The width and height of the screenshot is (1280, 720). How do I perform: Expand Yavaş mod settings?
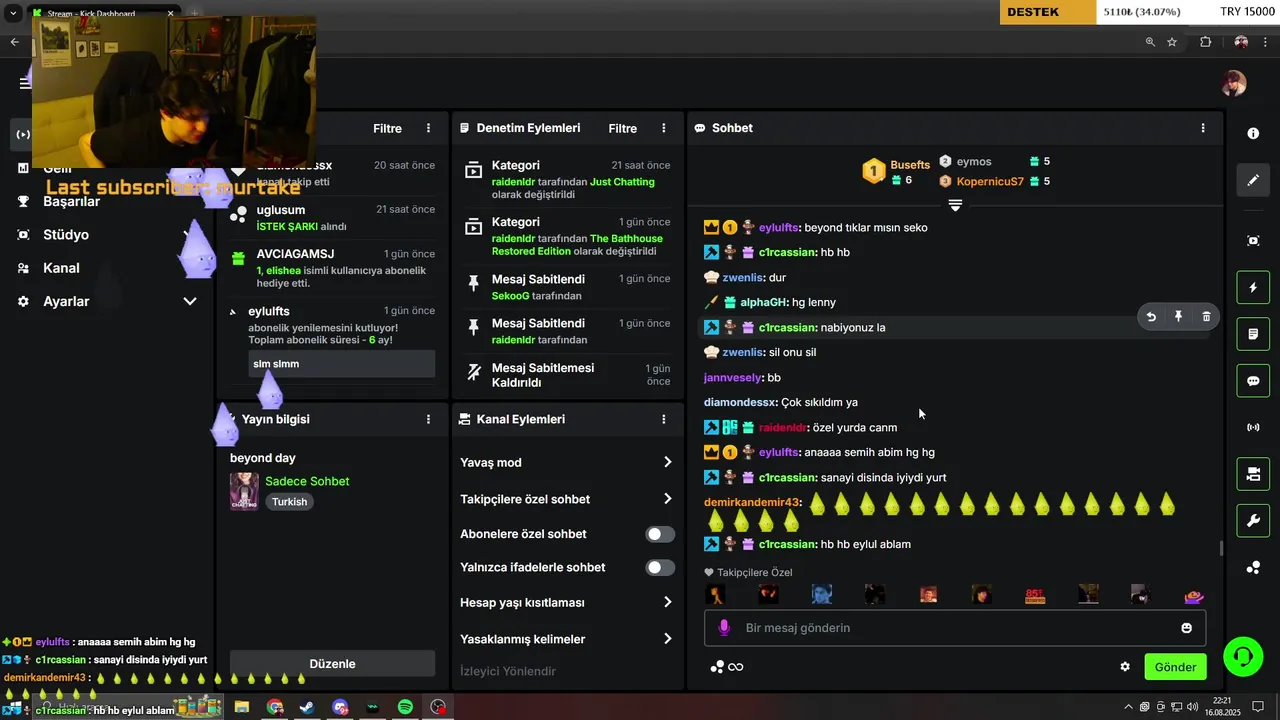point(567,462)
